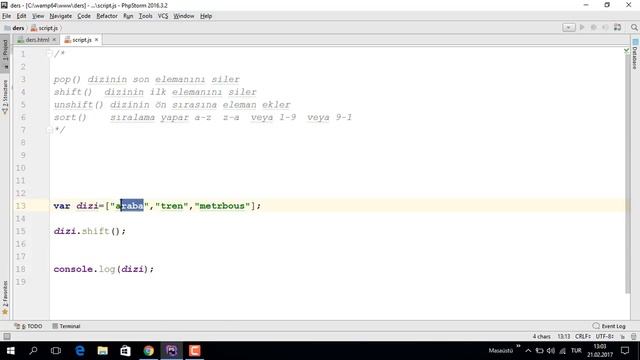Open the Action Center notification icon
640x360 pixels.
[x=625, y=351]
